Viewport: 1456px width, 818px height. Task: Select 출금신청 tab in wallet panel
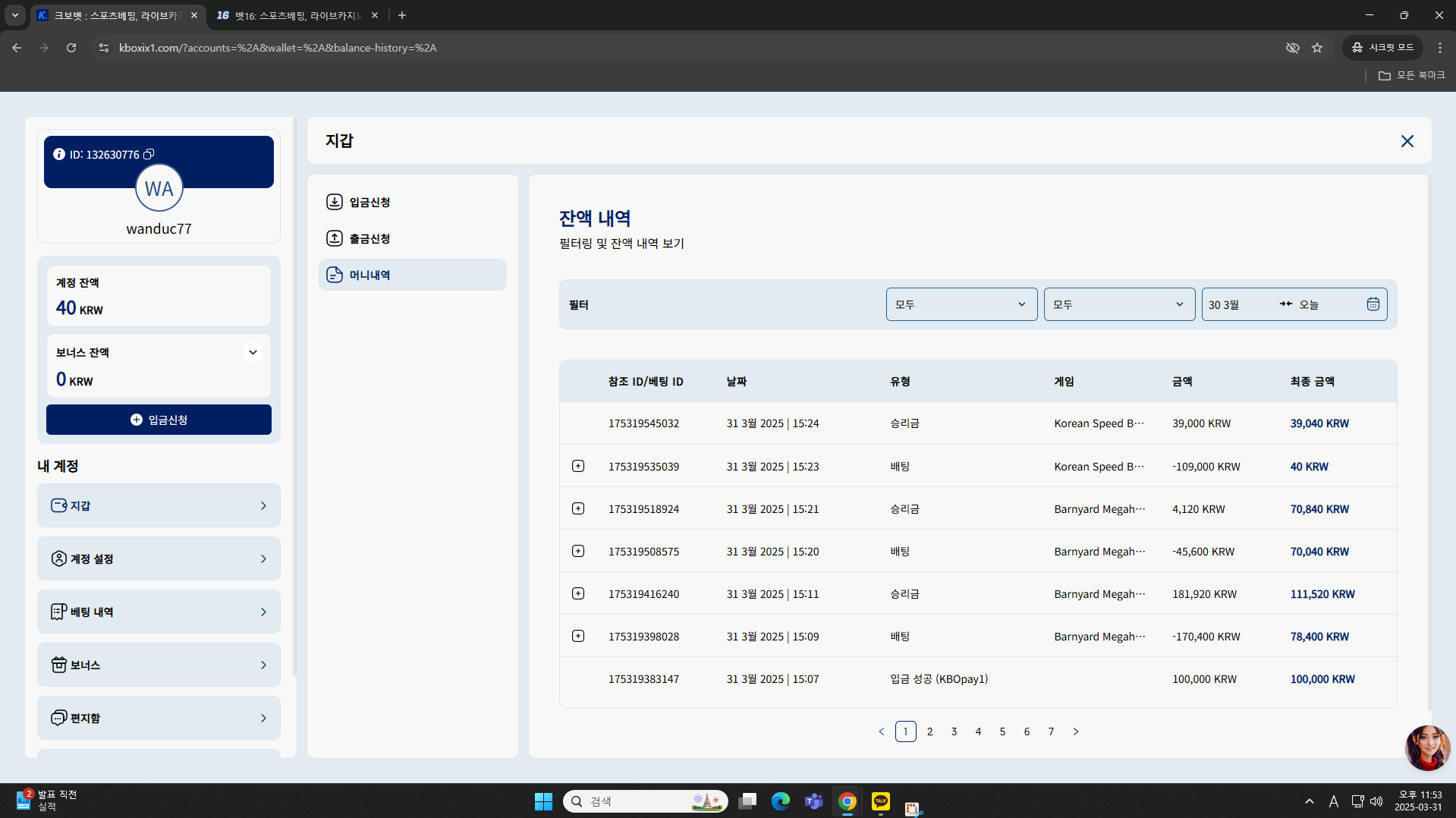point(412,238)
